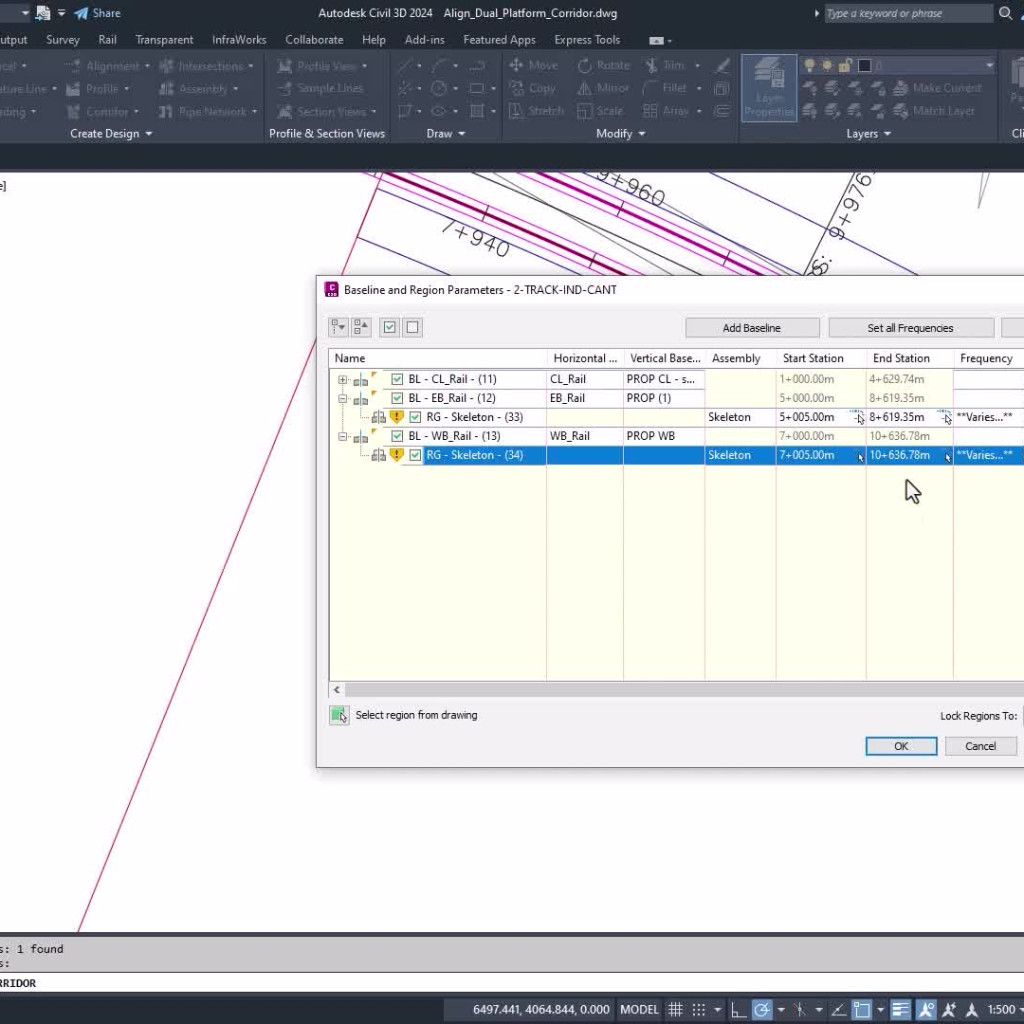This screenshot has height=1024, width=1024.
Task: Click the layer color swatch in Layers panel
Action: [864, 66]
